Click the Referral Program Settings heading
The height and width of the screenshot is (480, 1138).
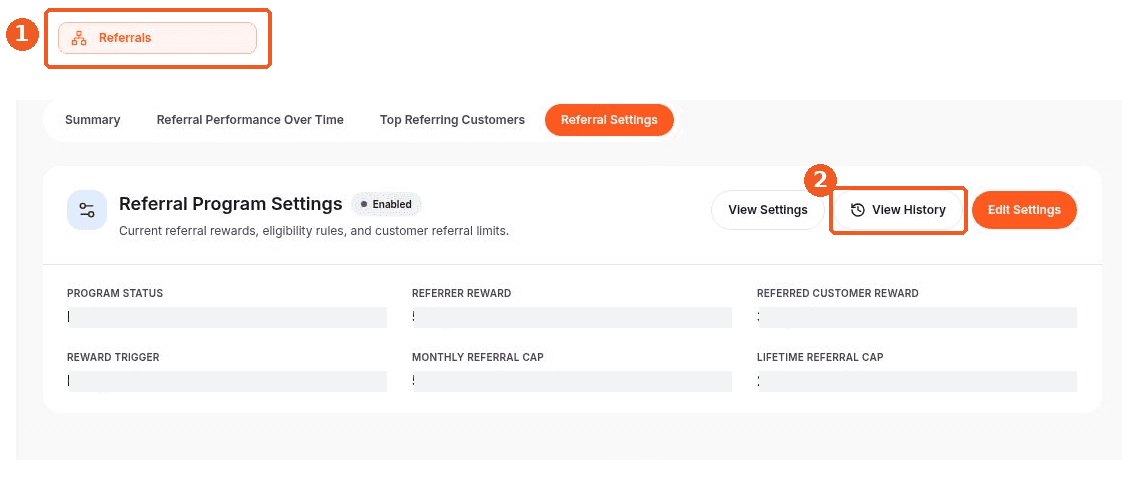tap(231, 204)
